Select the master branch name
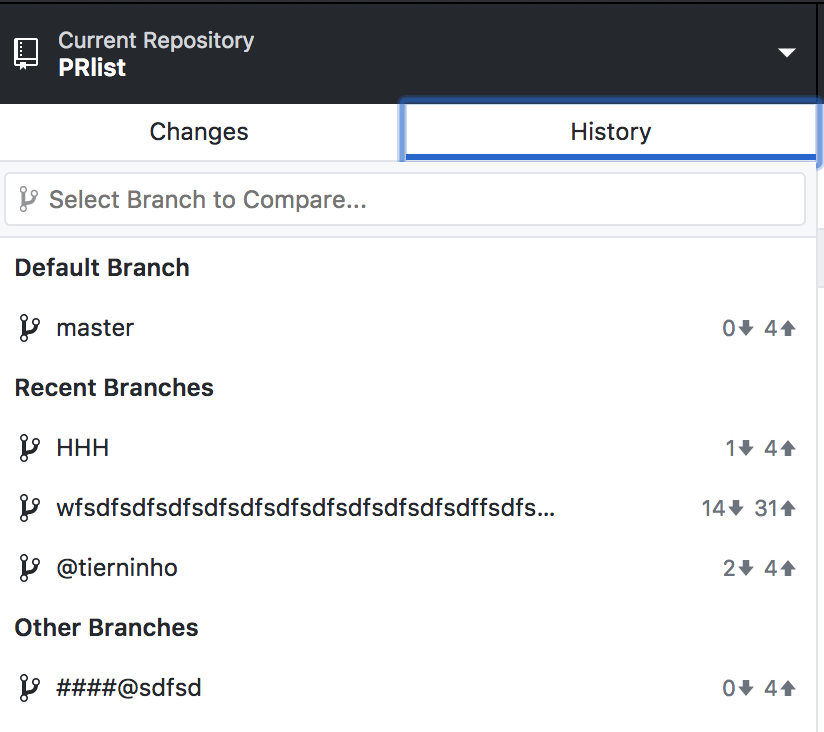 point(95,328)
